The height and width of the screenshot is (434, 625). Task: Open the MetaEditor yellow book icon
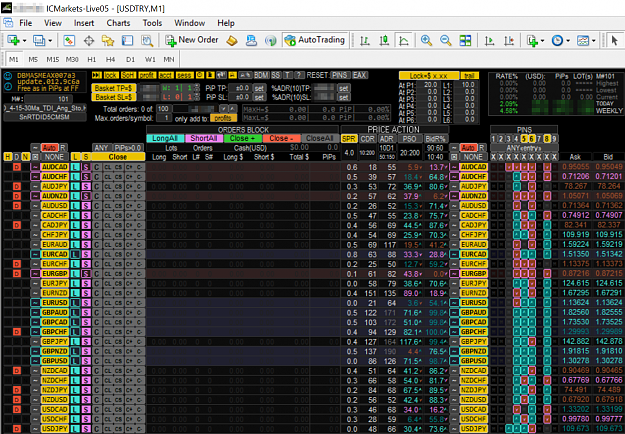pyautogui.click(x=232, y=40)
